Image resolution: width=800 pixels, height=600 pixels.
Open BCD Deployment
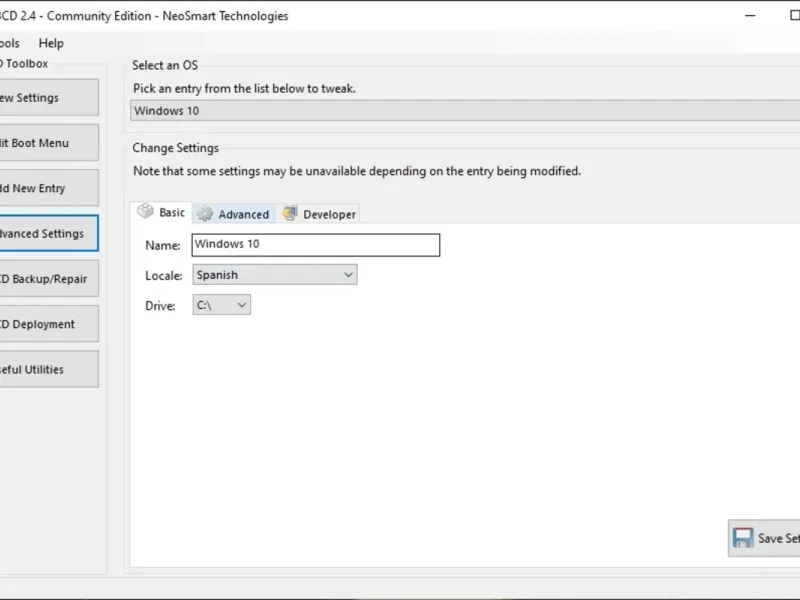click(49, 324)
